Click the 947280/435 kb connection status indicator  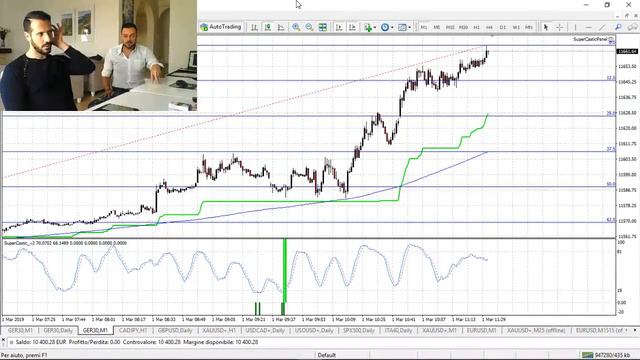606,355
